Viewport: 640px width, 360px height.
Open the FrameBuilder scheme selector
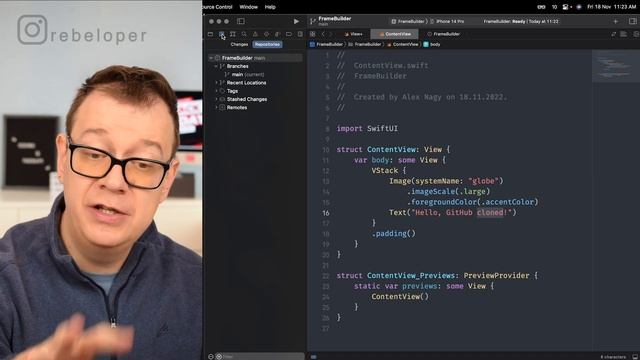(408, 21)
